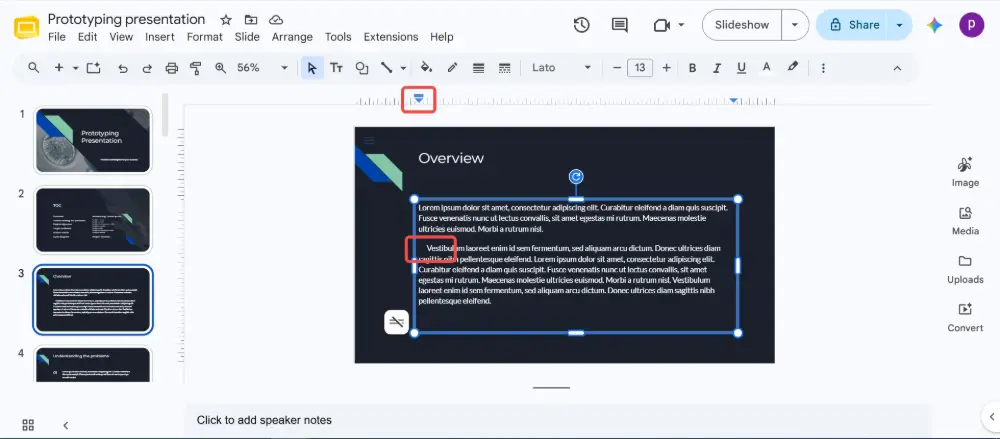Click the zoom magnifier icon

coord(221,68)
